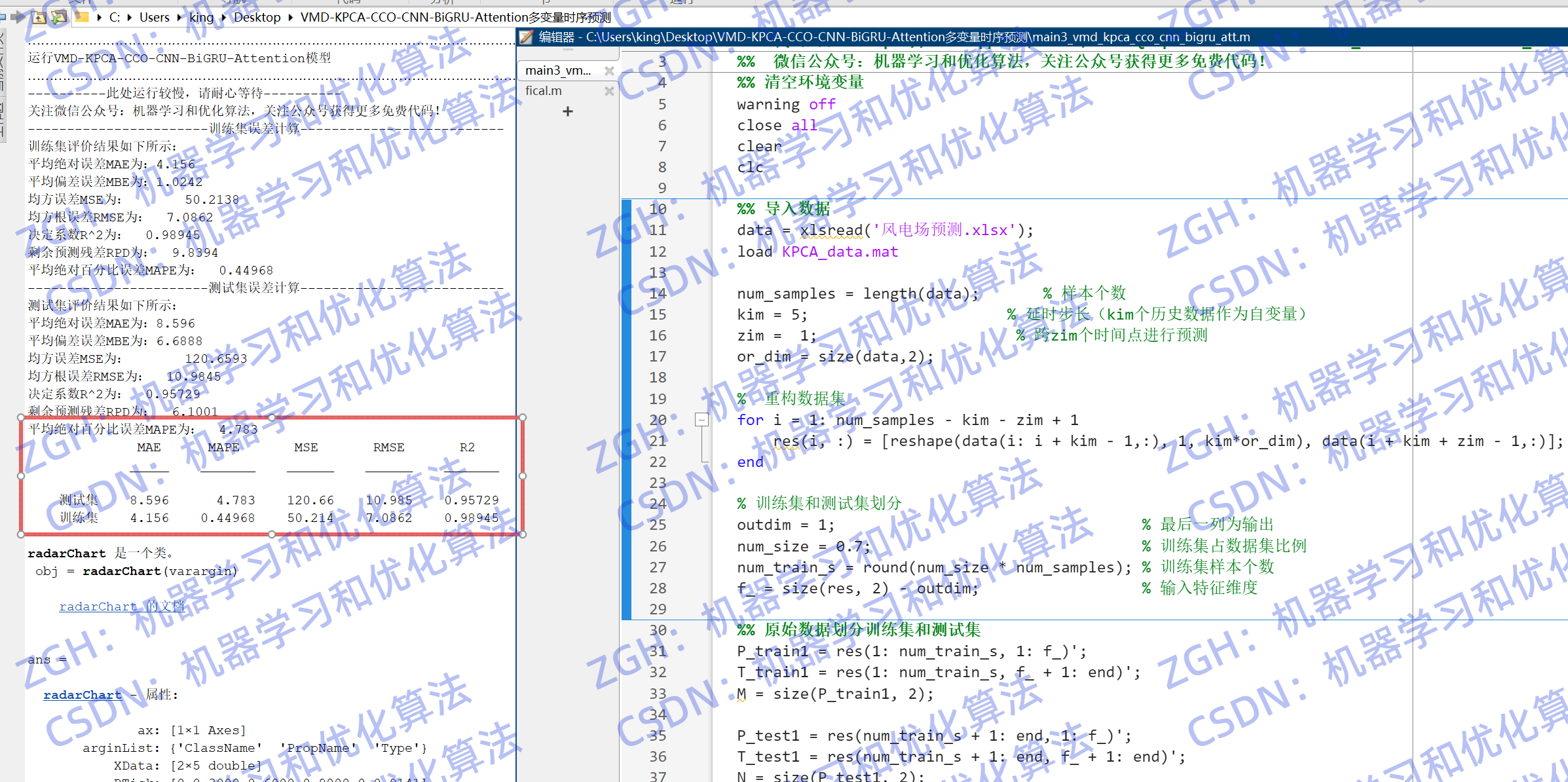Click line number 20 to set breakpoint
The height and width of the screenshot is (782, 1568).
pos(658,420)
